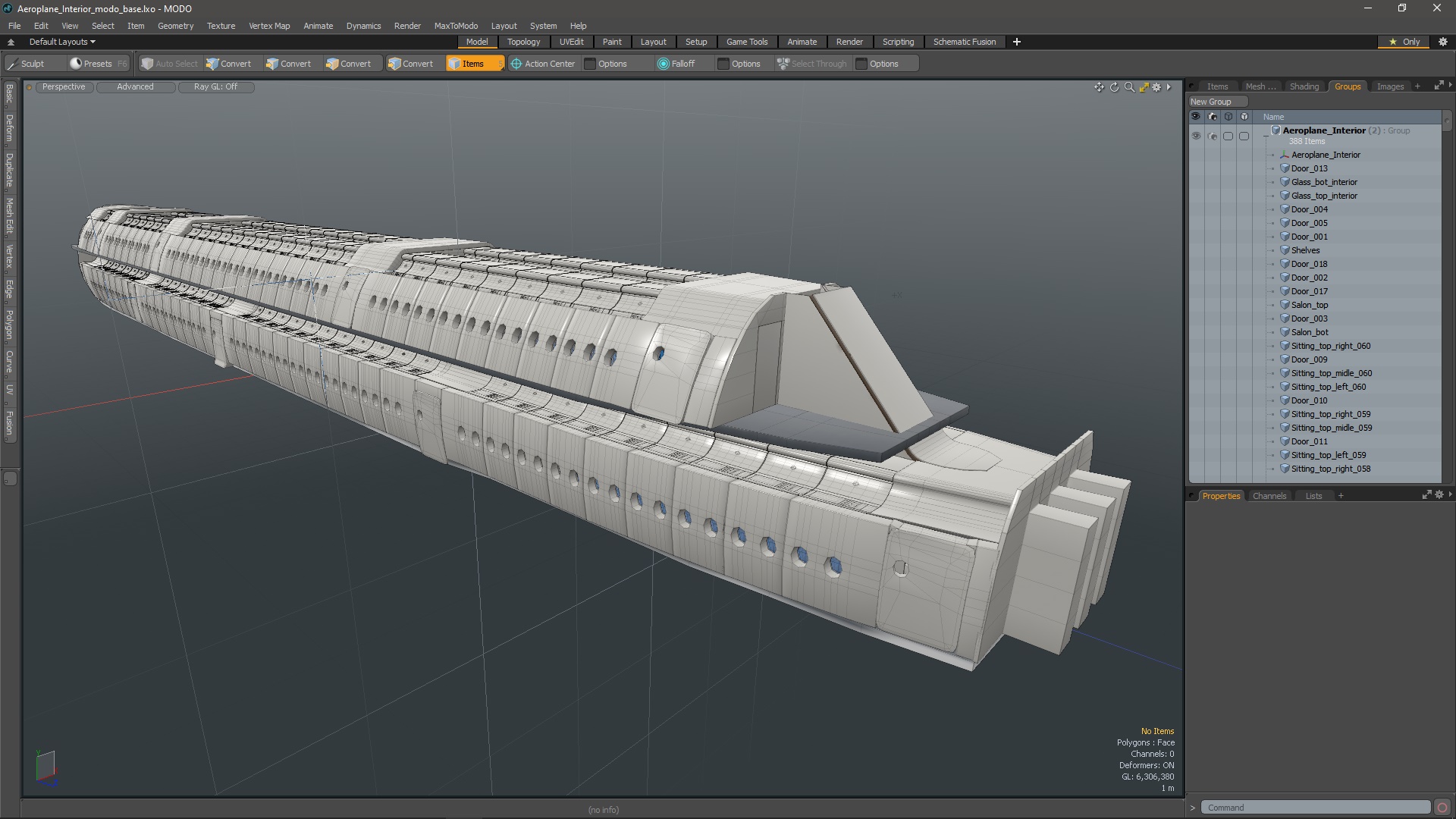The height and width of the screenshot is (819, 1456).
Task: Open the Default Layouts dropdown
Action: tap(60, 42)
